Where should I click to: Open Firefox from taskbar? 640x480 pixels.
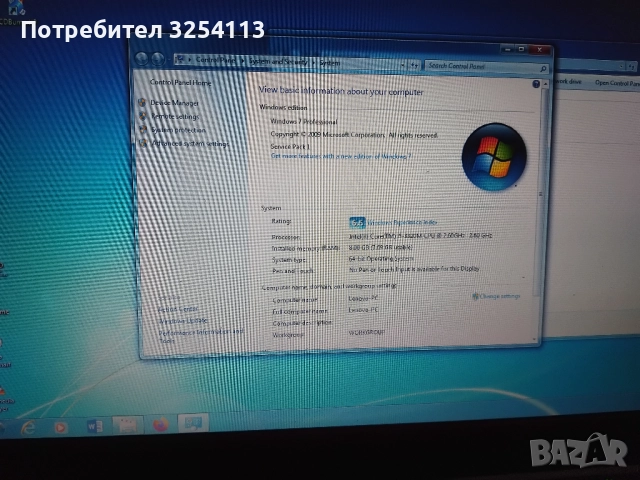[x=160, y=425]
